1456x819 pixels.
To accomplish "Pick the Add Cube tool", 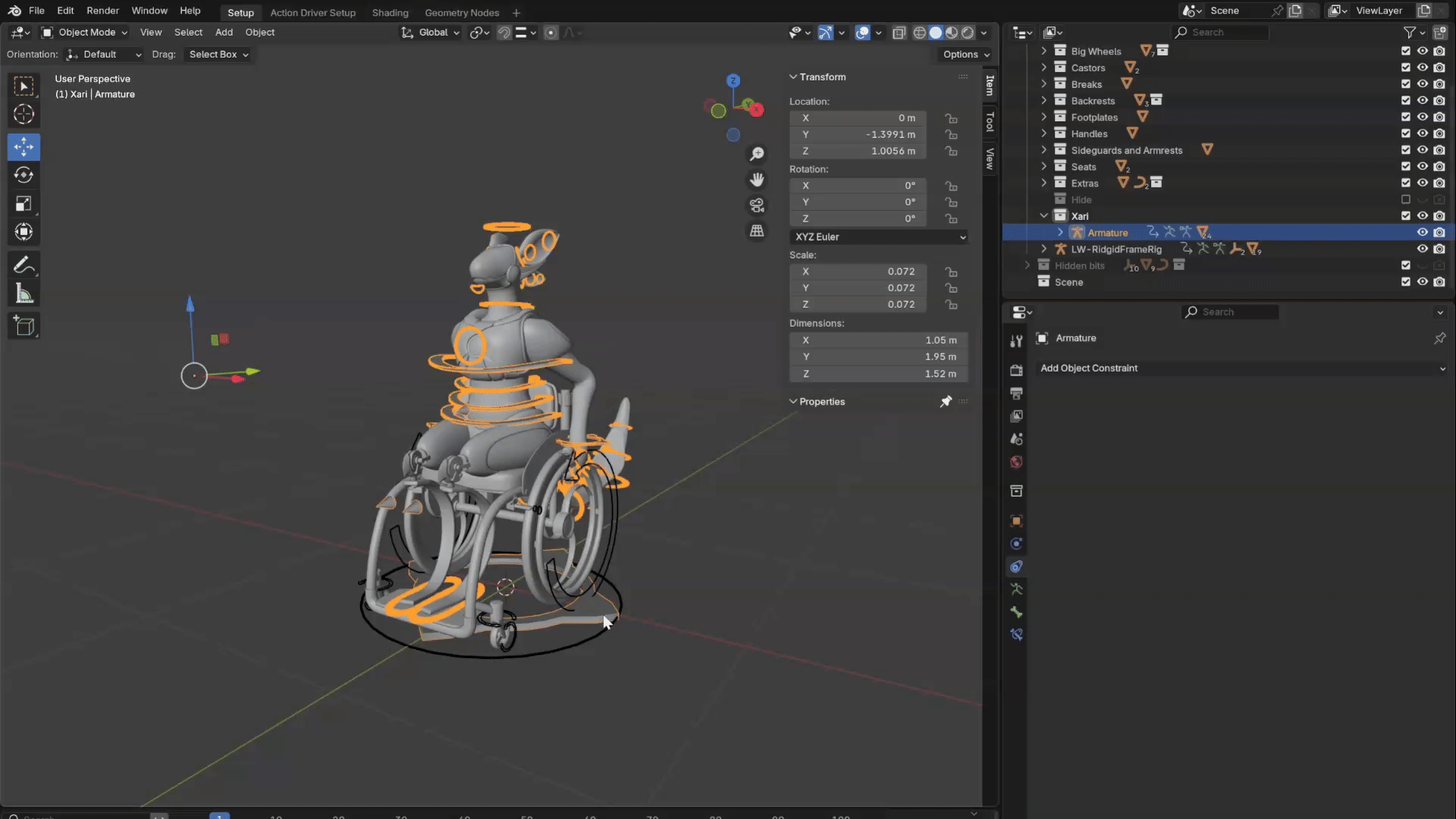I will tap(24, 327).
